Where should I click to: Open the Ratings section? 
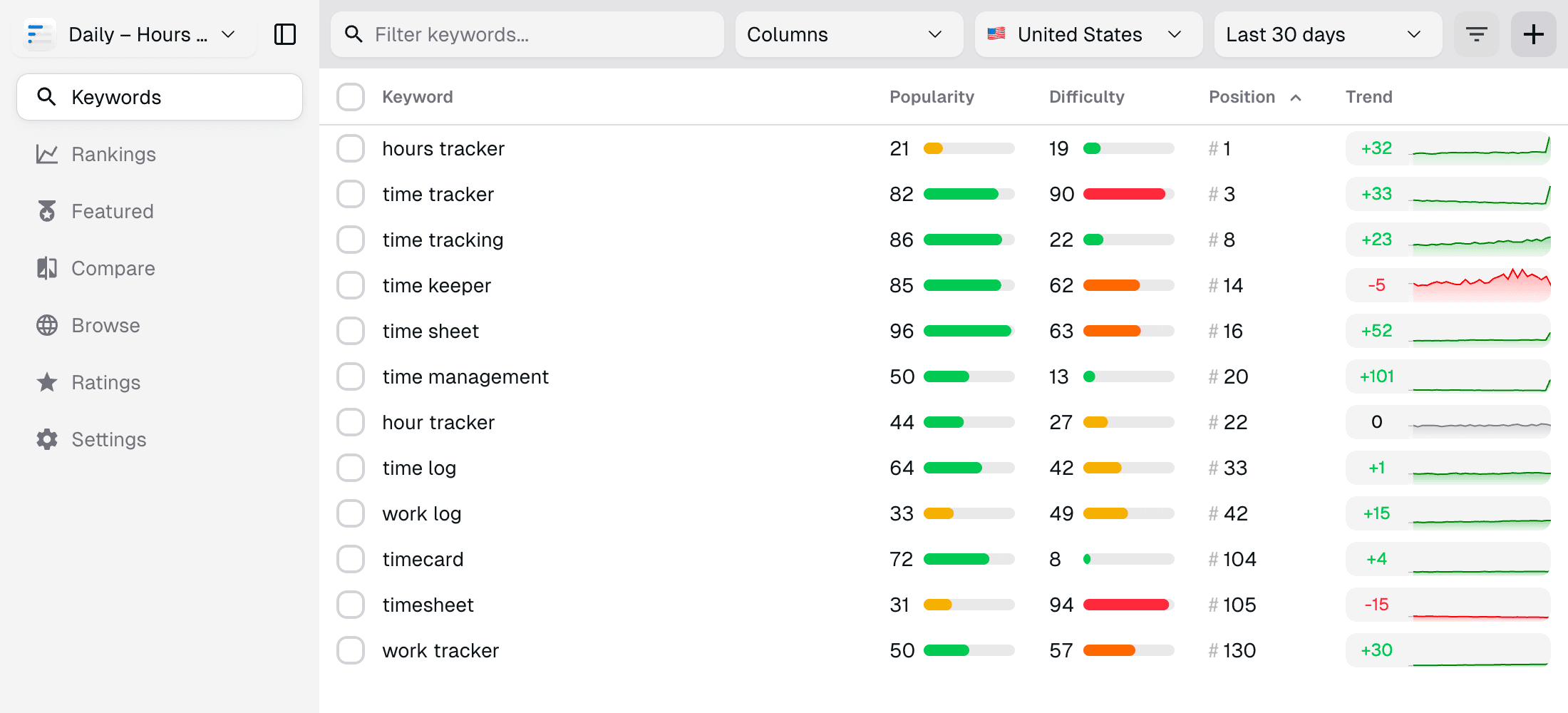[105, 382]
